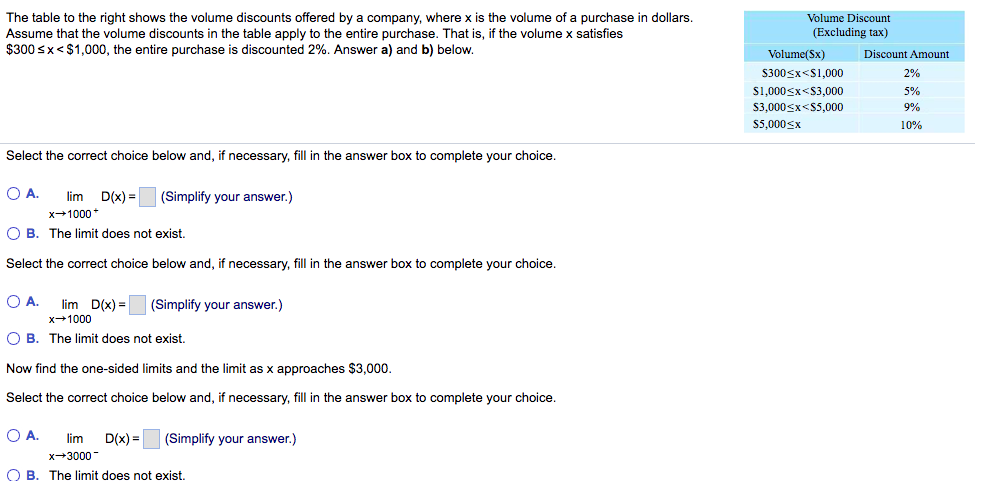
Task: Click the Discount Amount column header
Action: coord(906,54)
